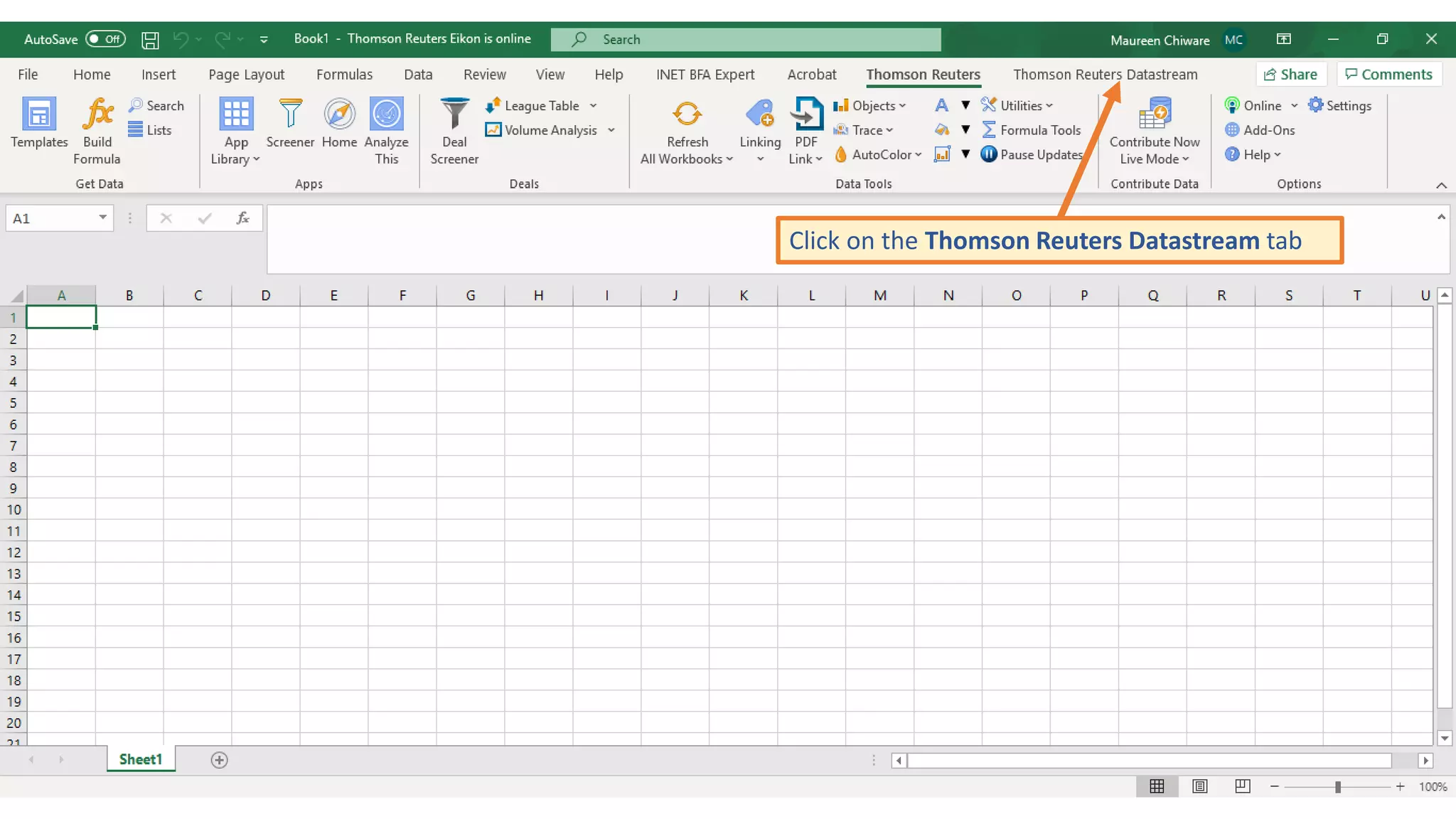Screen dimensions: 1456x819
Task: Select the Sheet1 tab
Action: 141,759
